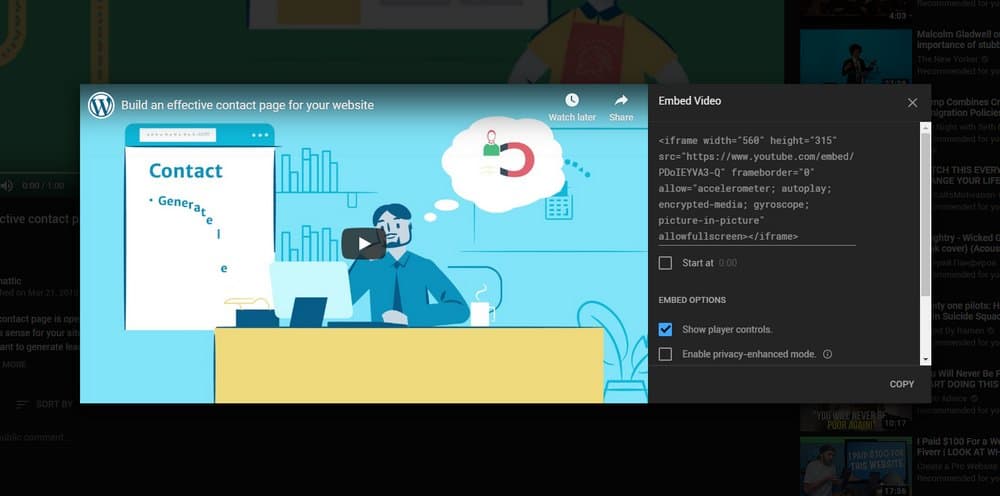This screenshot has height=496, width=1000.
Task: Click the Start at time field
Action: pyautogui.click(x=728, y=263)
